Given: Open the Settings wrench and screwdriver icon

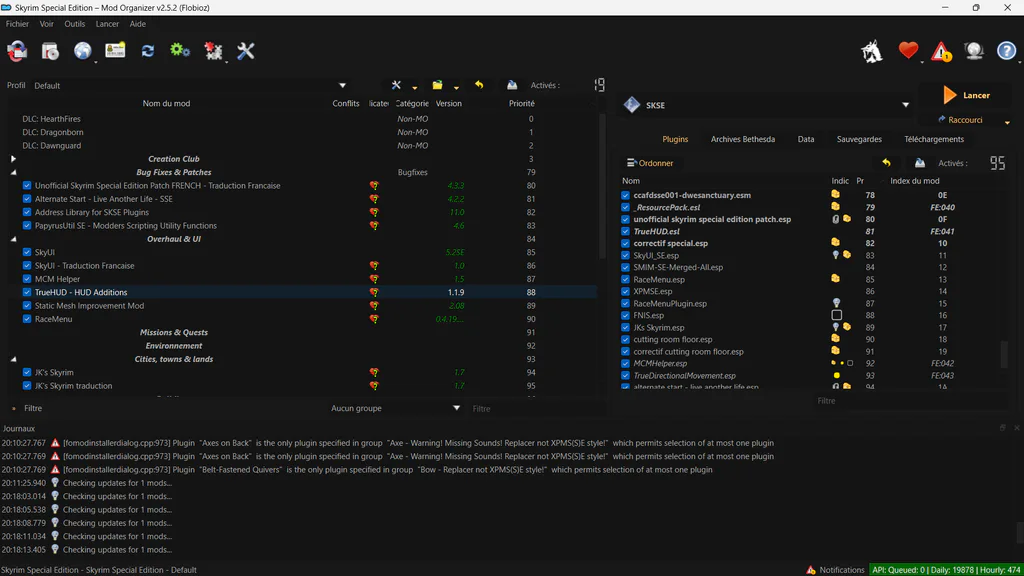Looking at the screenshot, I should [x=246, y=51].
